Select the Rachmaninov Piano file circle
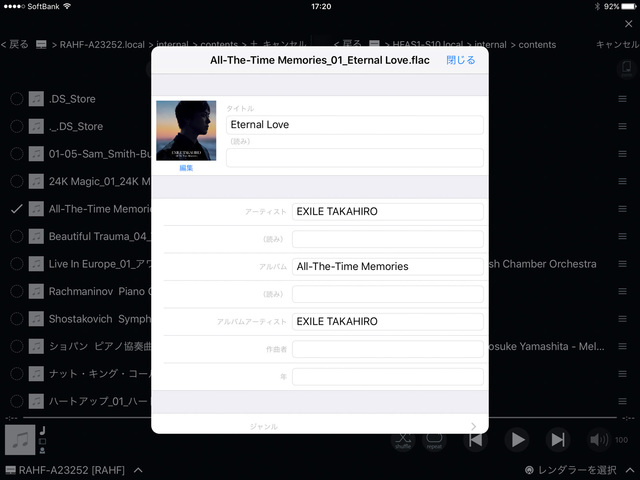The image size is (640, 480). point(17,291)
